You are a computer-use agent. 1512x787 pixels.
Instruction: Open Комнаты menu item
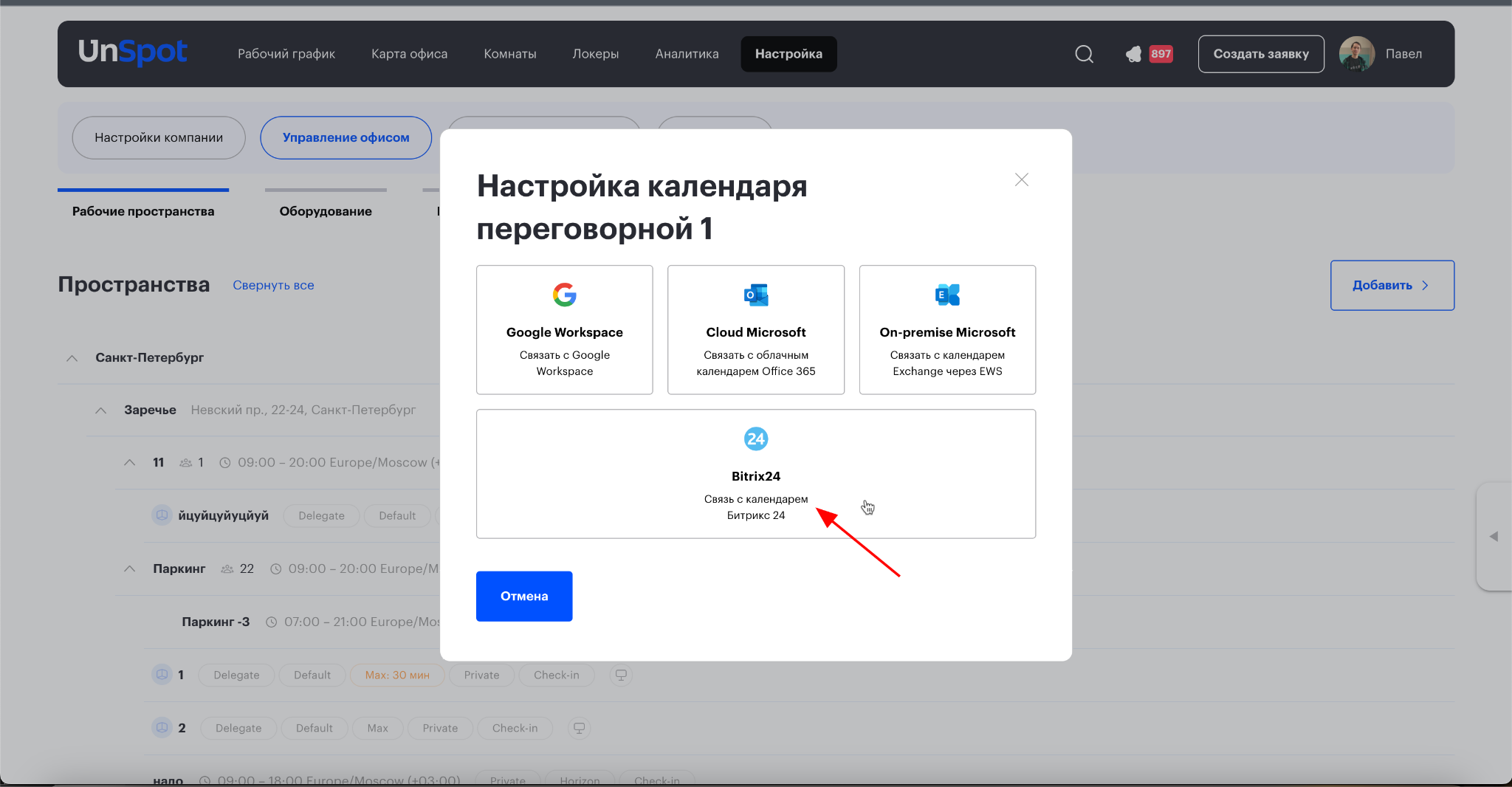[510, 54]
